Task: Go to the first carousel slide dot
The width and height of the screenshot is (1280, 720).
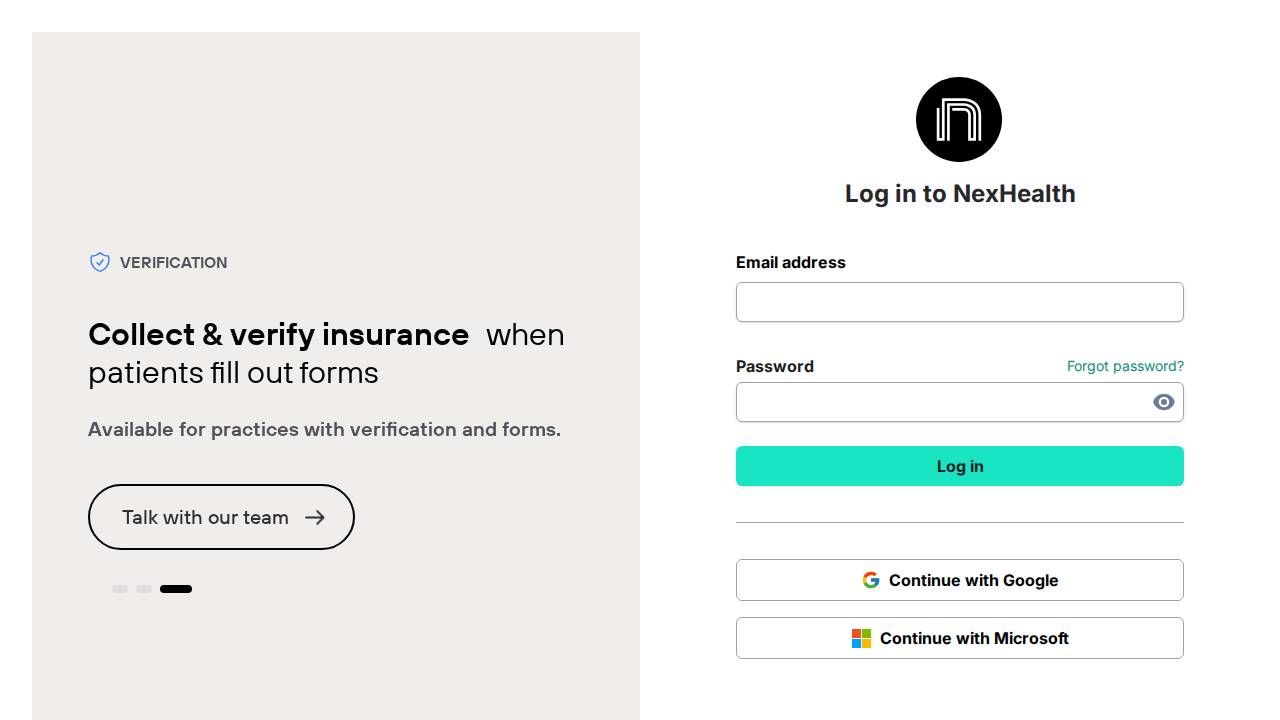Action: (x=120, y=589)
